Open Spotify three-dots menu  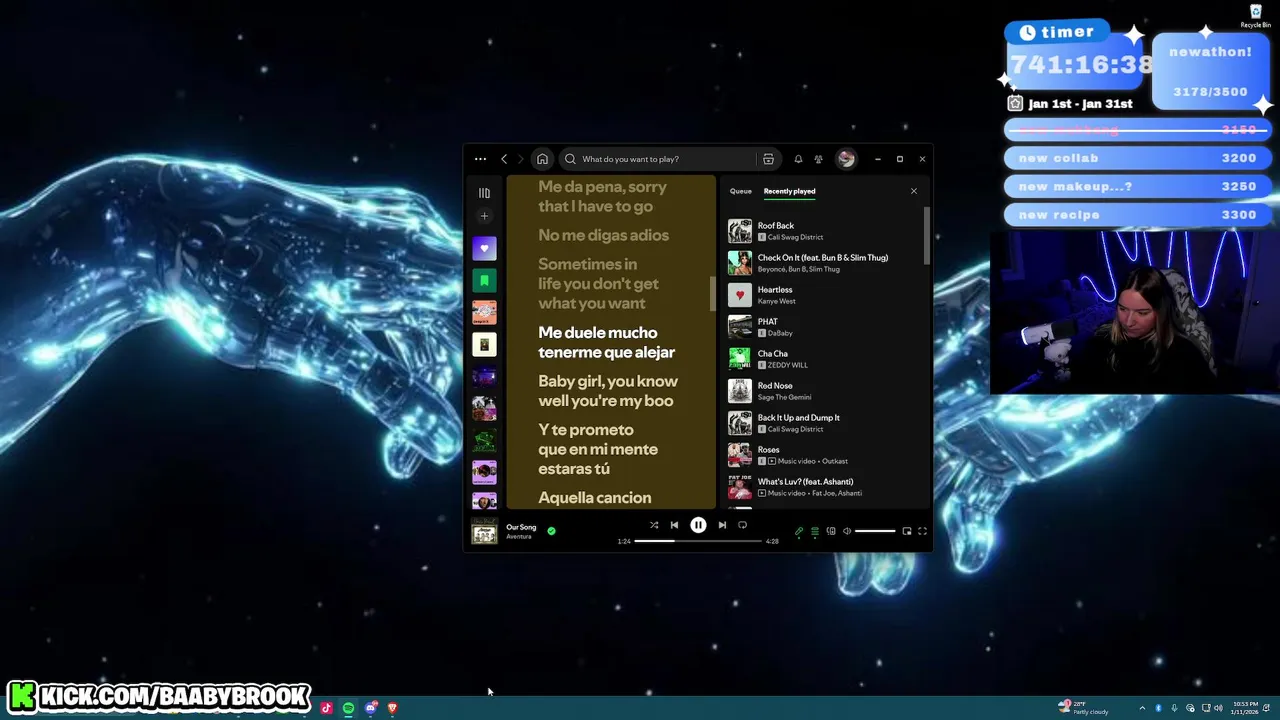click(x=480, y=159)
